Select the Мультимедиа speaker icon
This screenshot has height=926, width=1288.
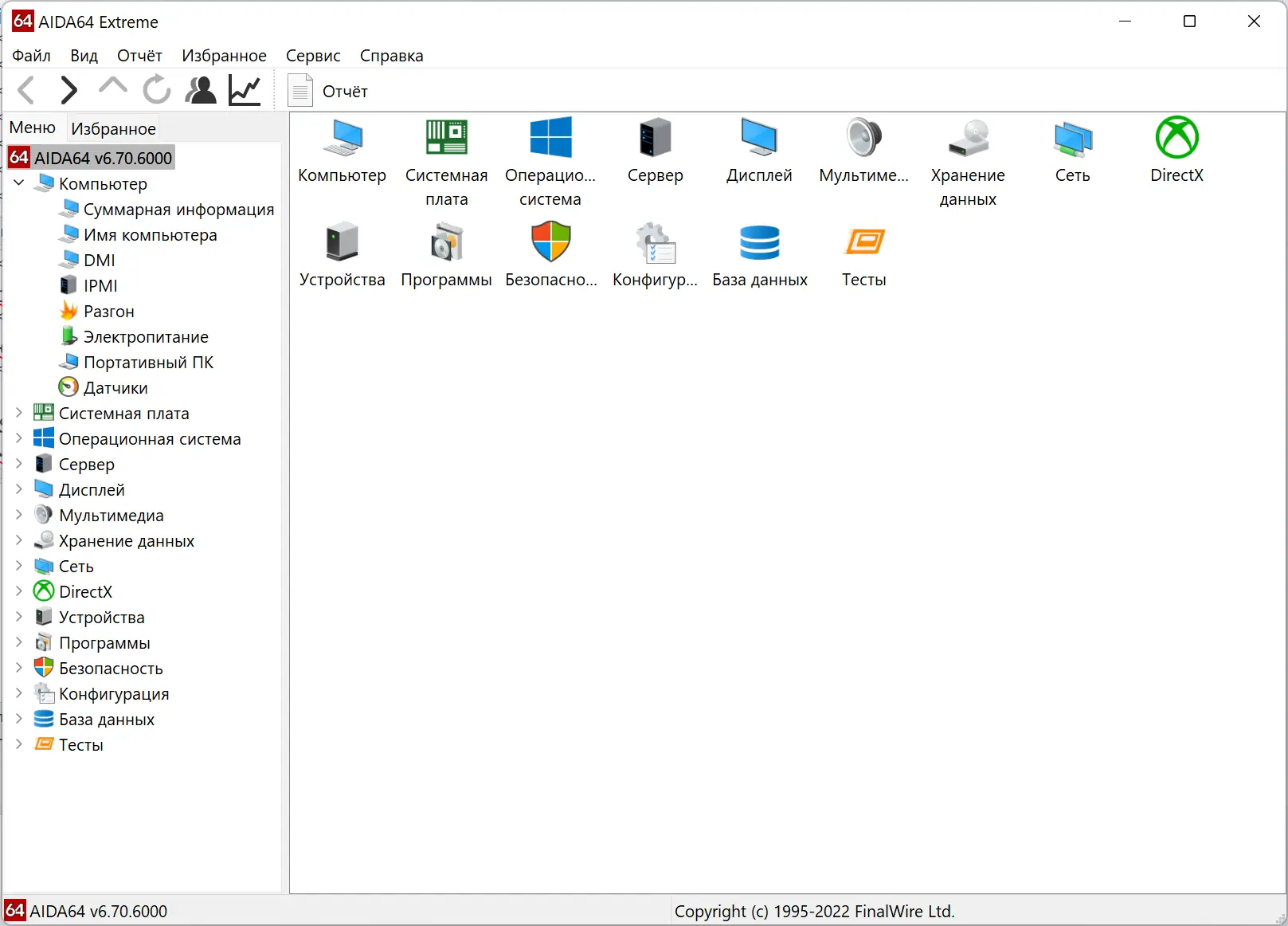tap(863, 147)
